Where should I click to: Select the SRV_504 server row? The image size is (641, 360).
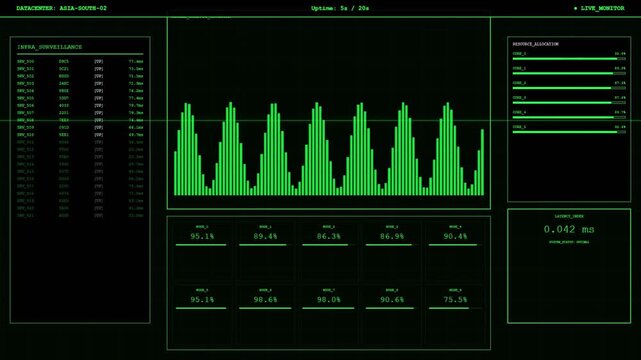coord(80,91)
